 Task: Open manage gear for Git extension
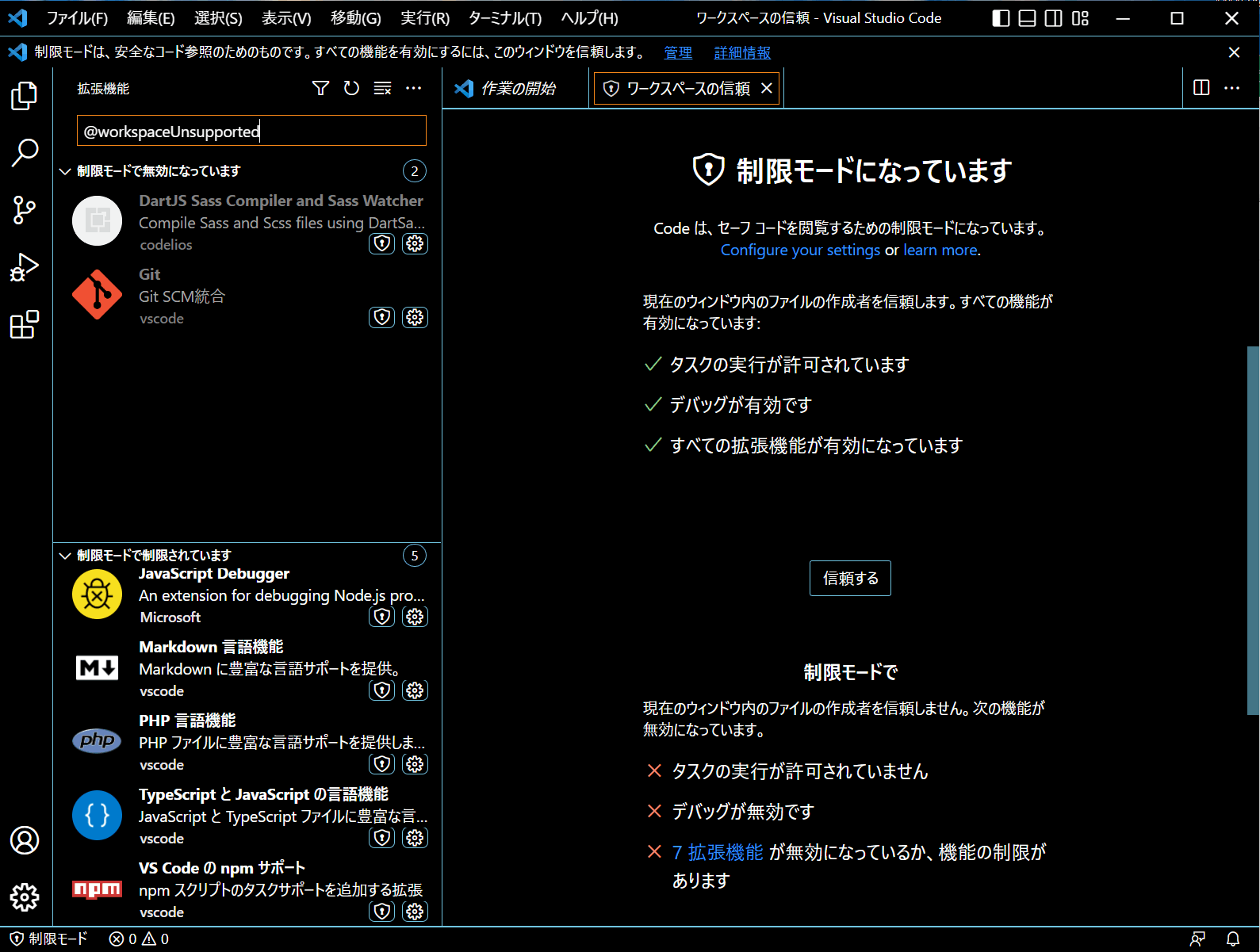pos(415,317)
